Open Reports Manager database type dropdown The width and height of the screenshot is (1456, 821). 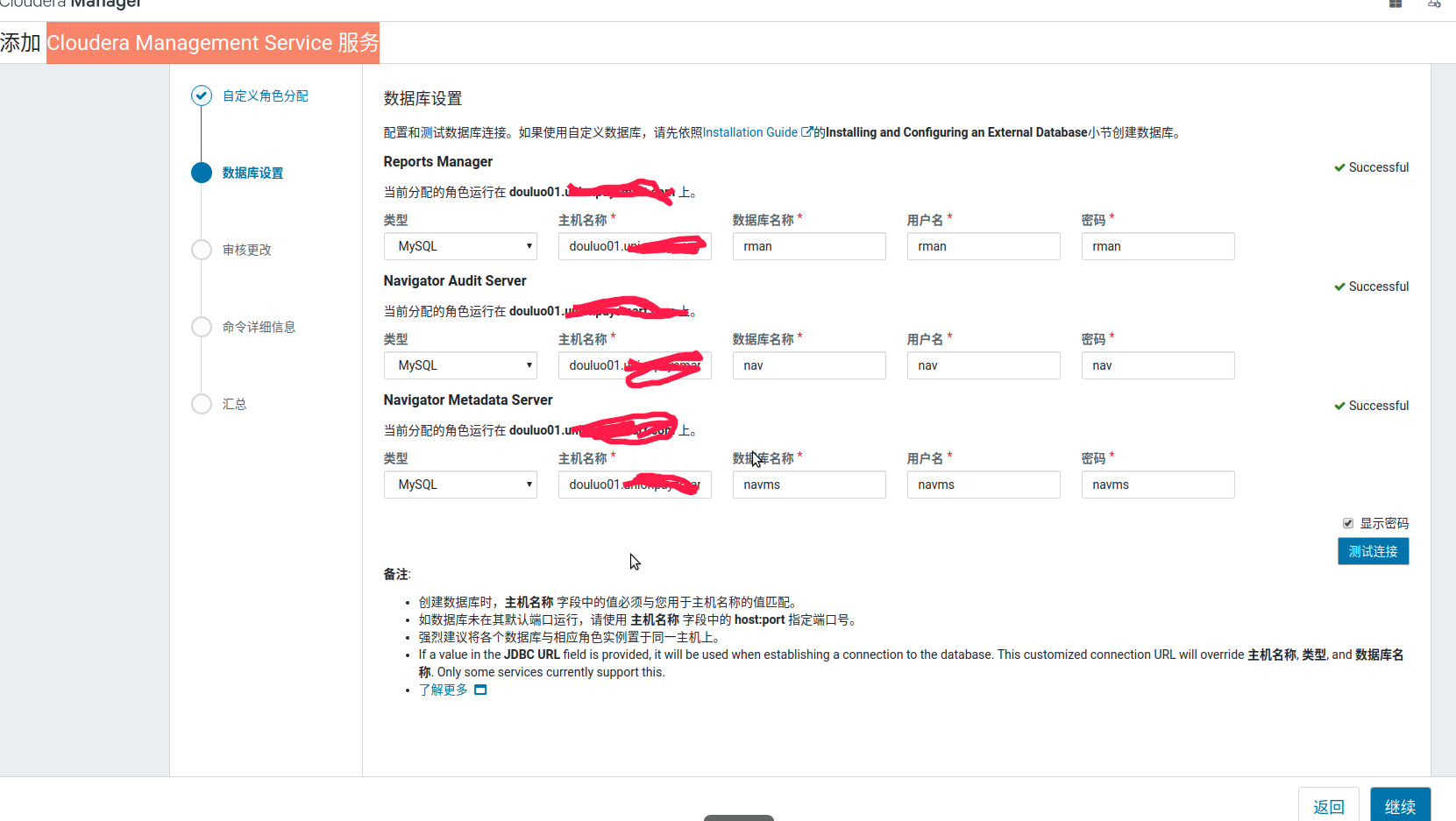click(460, 246)
